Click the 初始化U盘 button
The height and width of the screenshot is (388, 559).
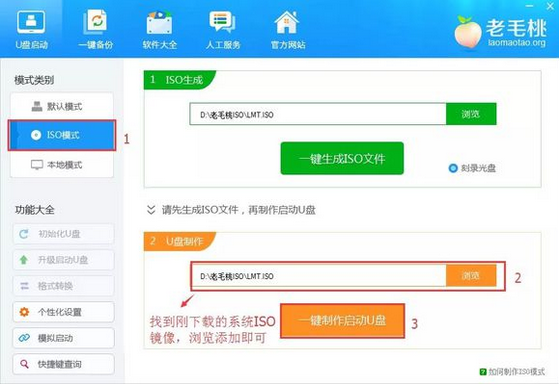[x=63, y=234]
